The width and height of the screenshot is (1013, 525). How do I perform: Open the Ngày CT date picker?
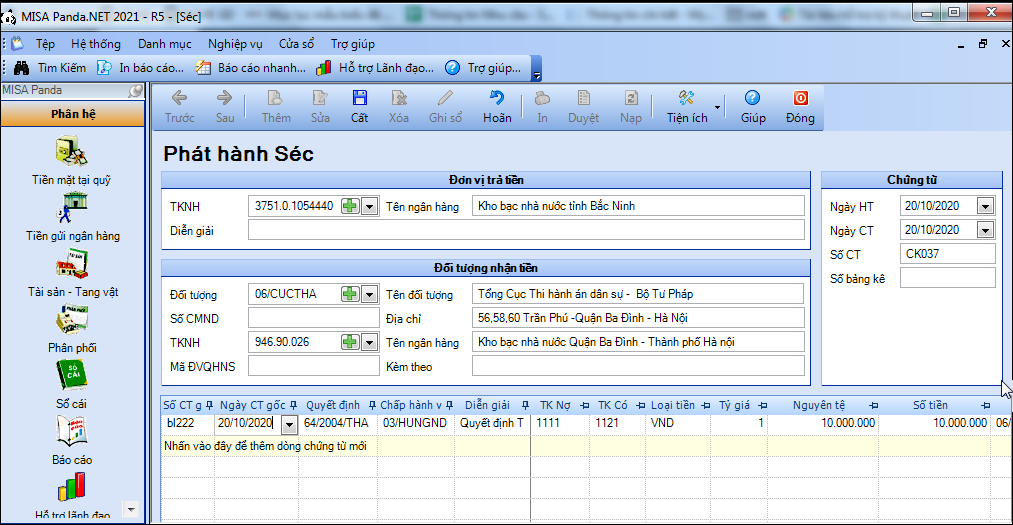985,230
